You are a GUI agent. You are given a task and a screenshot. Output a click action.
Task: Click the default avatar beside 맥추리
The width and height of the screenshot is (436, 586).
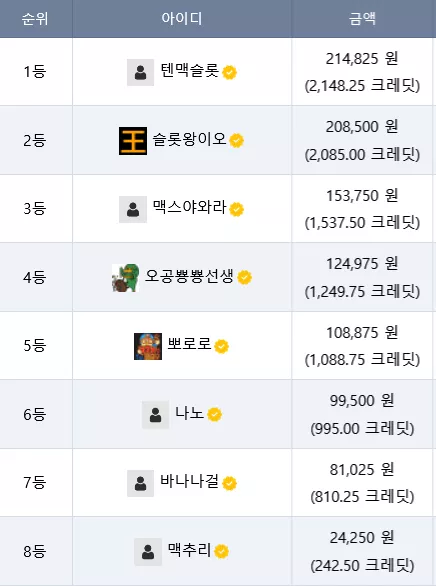point(148,552)
